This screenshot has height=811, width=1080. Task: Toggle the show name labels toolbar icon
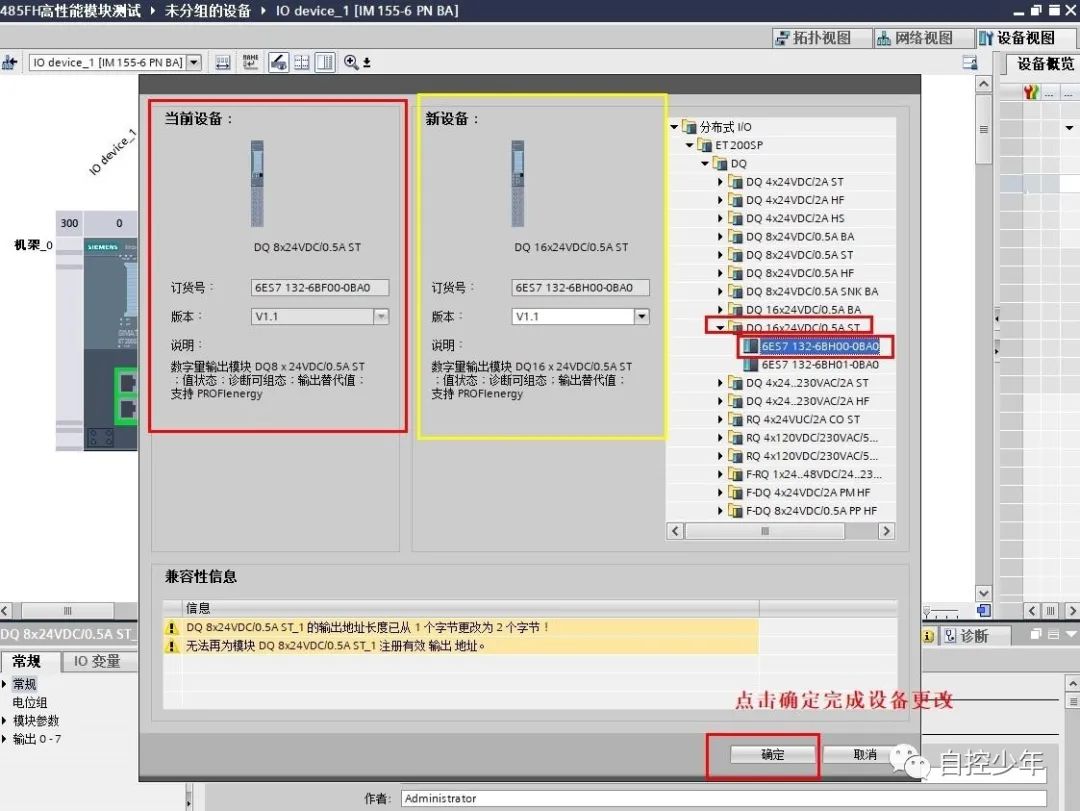(x=250, y=63)
